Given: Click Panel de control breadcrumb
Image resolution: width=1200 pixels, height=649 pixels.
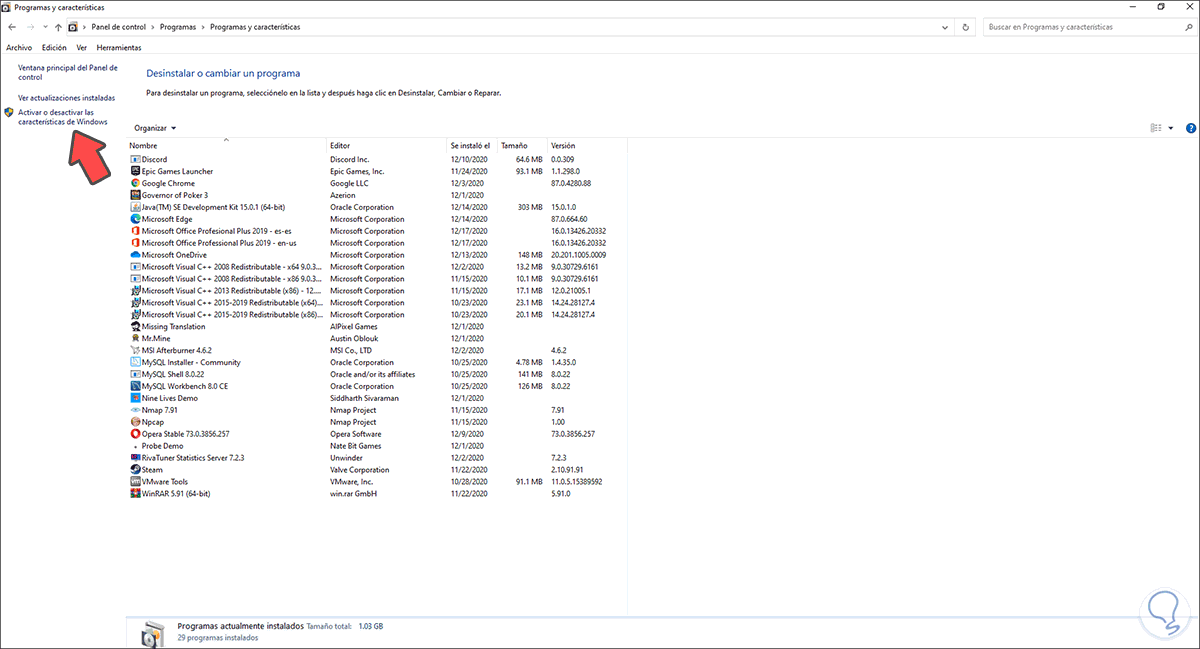Looking at the screenshot, I should [117, 27].
